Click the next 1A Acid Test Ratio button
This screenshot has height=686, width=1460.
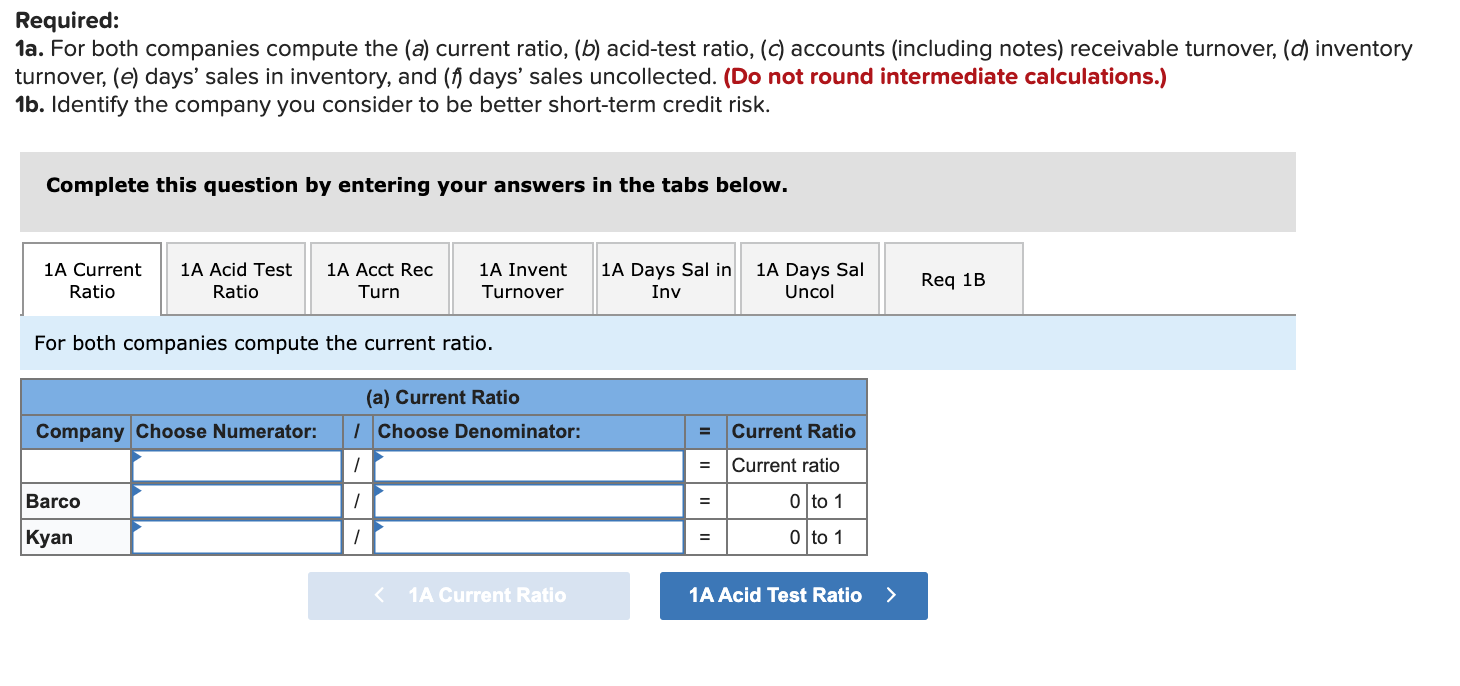click(794, 596)
